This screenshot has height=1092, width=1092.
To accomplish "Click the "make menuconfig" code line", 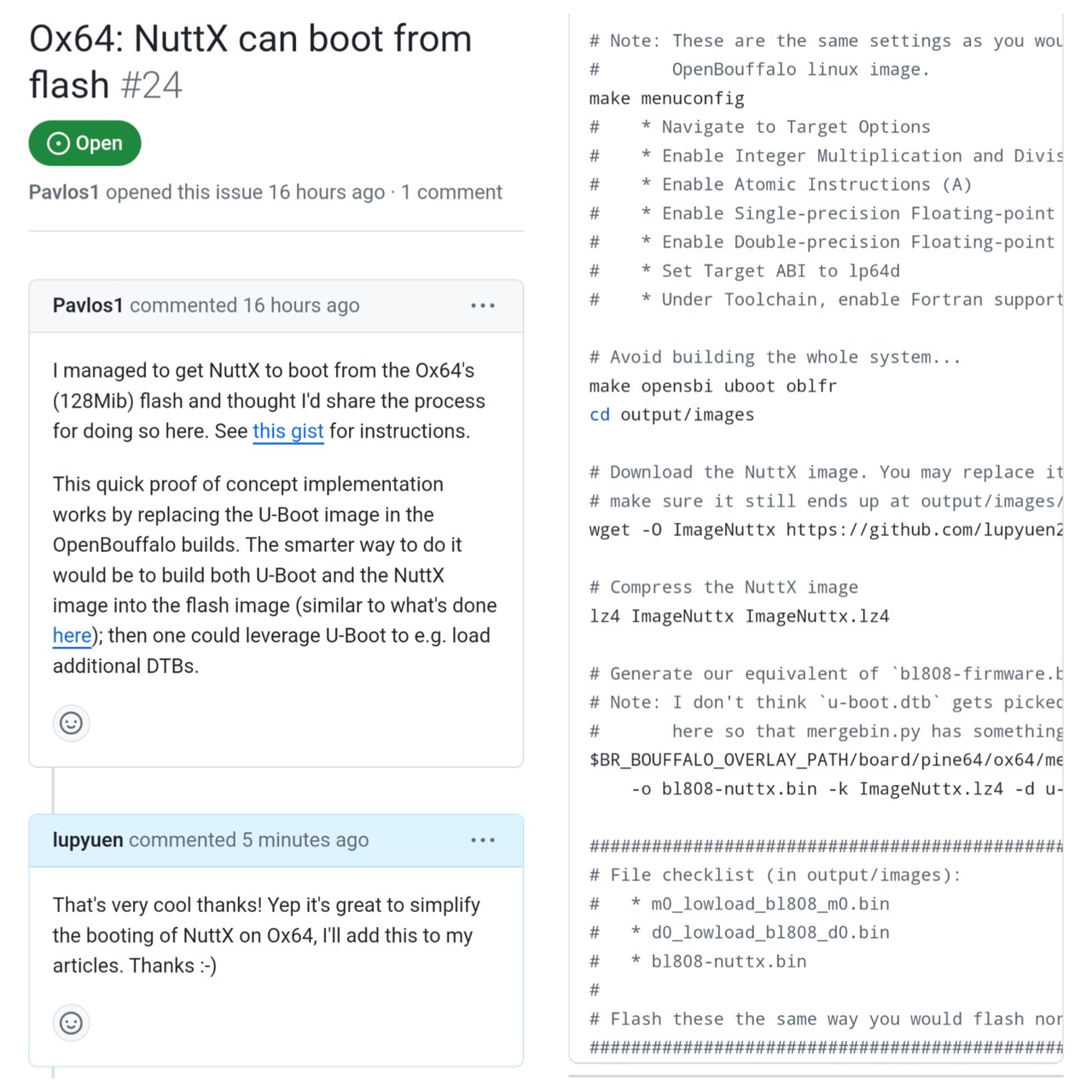I will coord(666,99).
